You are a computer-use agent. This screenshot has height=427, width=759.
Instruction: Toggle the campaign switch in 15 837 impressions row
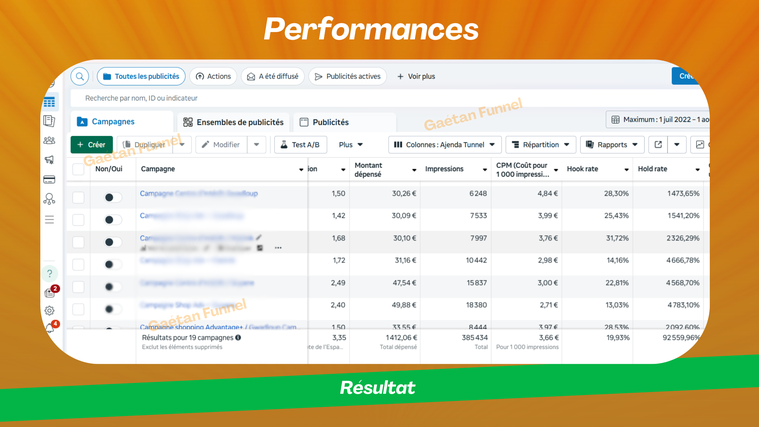(113, 287)
